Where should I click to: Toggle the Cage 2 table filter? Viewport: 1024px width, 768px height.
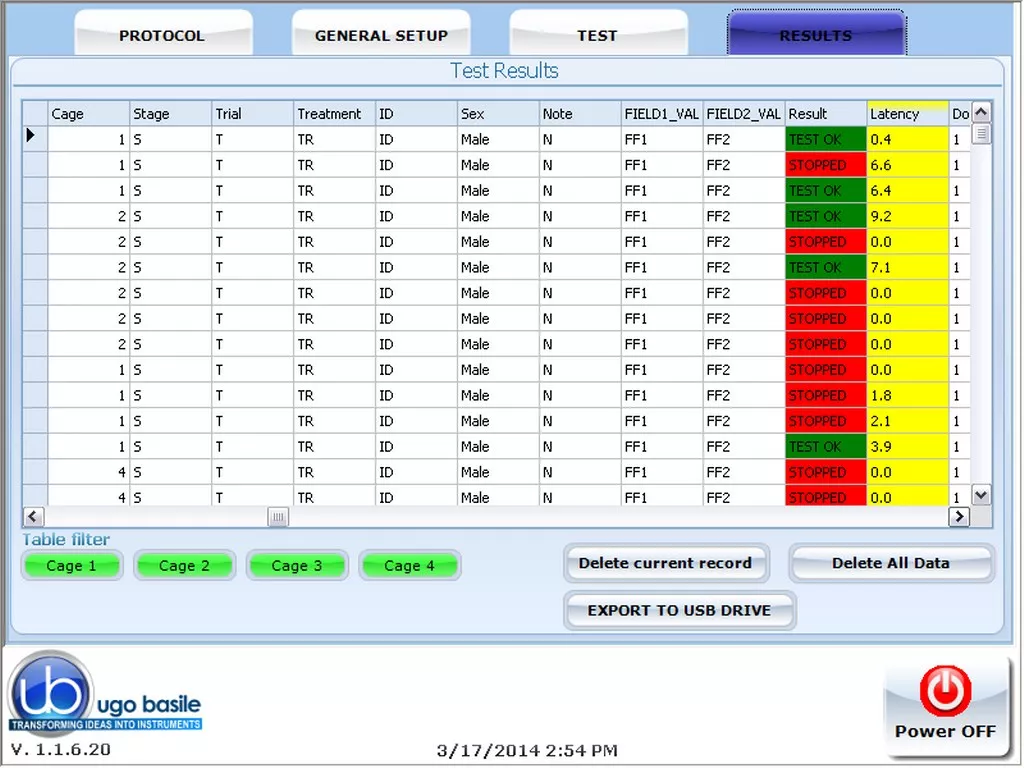pyautogui.click(x=184, y=565)
